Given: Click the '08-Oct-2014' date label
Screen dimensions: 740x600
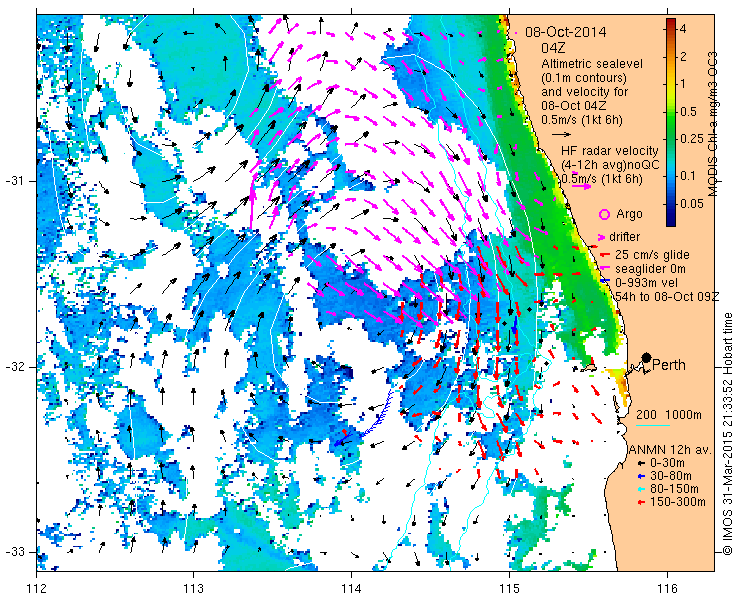Looking at the screenshot, I should pos(566,32).
